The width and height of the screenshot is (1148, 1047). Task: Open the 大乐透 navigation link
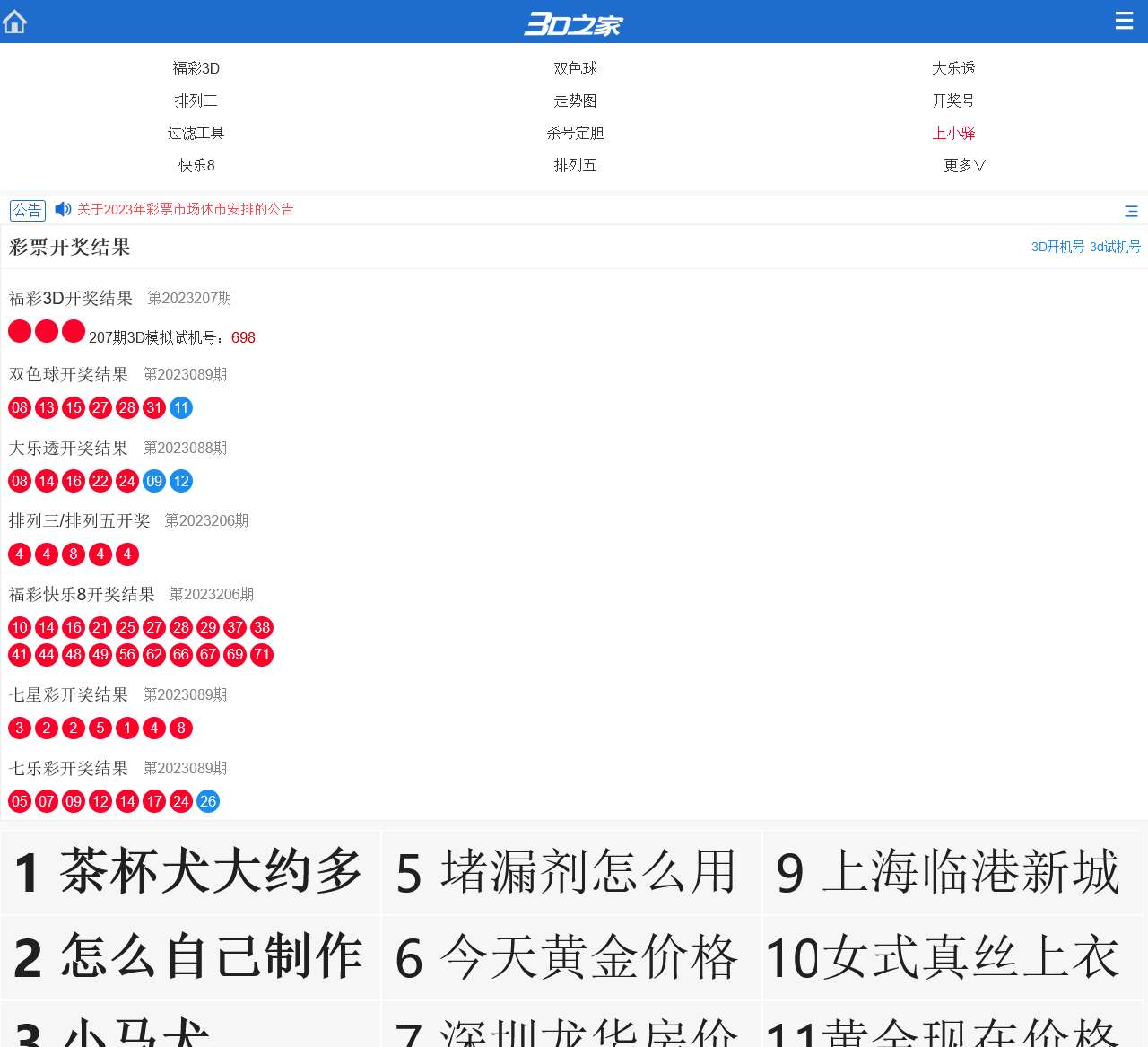pos(953,68)
